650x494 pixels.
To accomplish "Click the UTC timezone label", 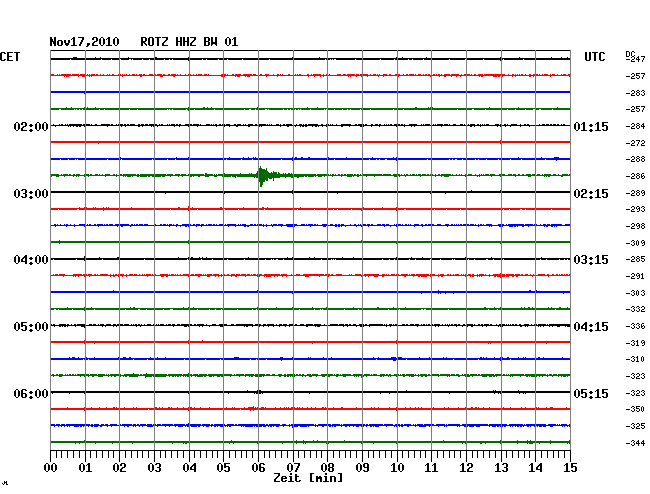I will click(594, 57).
